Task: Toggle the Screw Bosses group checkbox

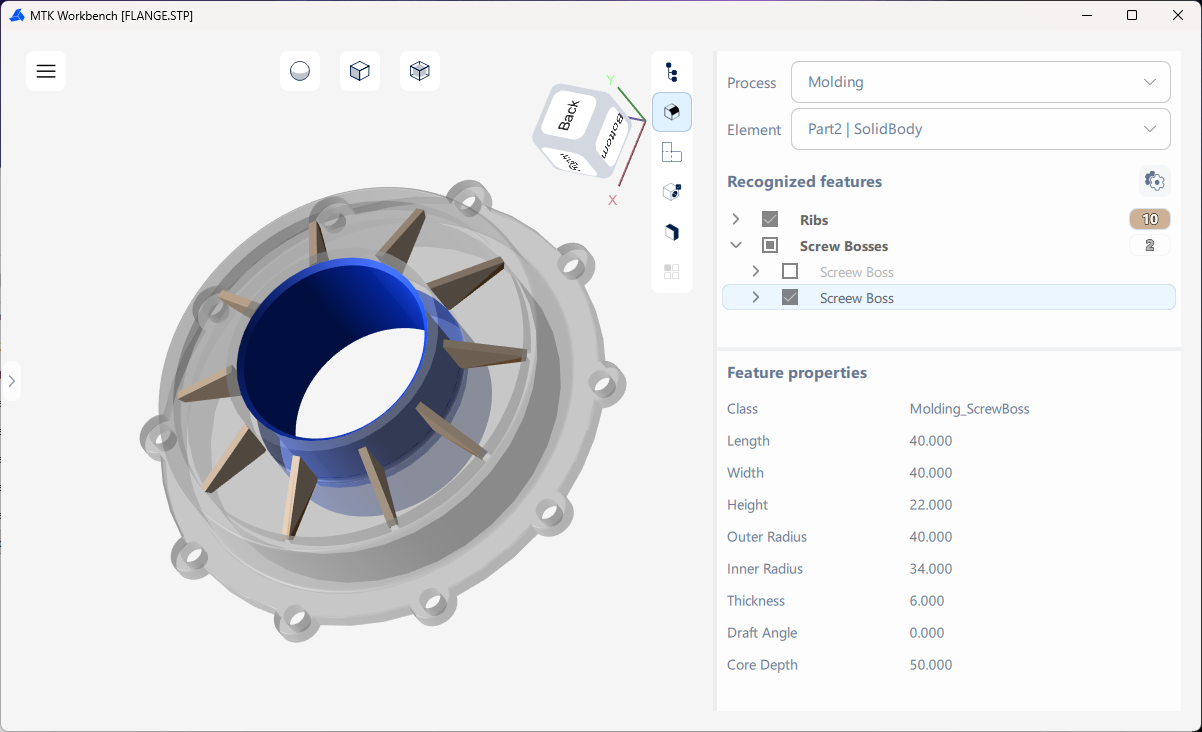Action: point(770,245)
